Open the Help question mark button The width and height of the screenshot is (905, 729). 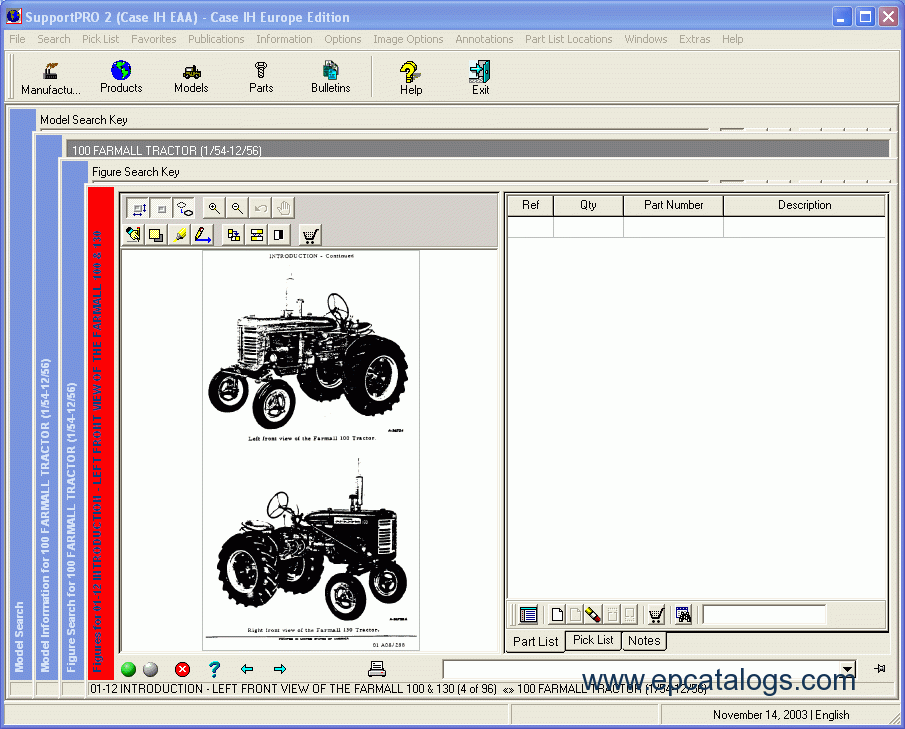410,78
